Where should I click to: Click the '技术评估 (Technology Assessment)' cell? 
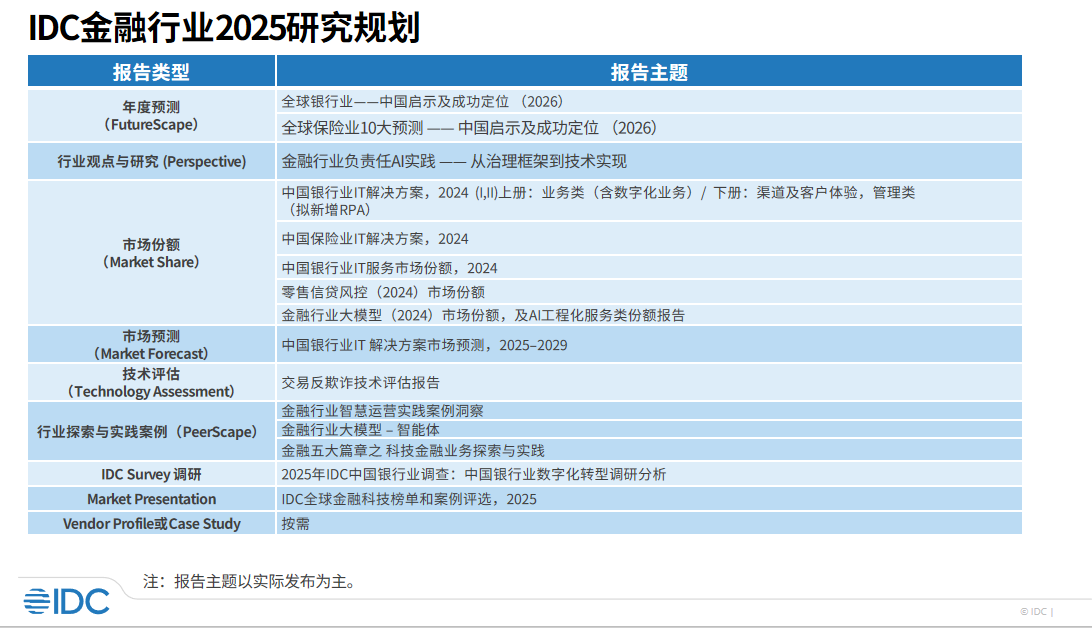pos(151,382)
